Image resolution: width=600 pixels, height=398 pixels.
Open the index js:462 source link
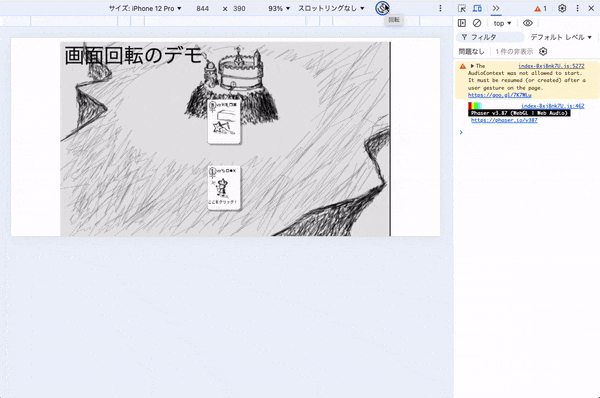[553, 106]
